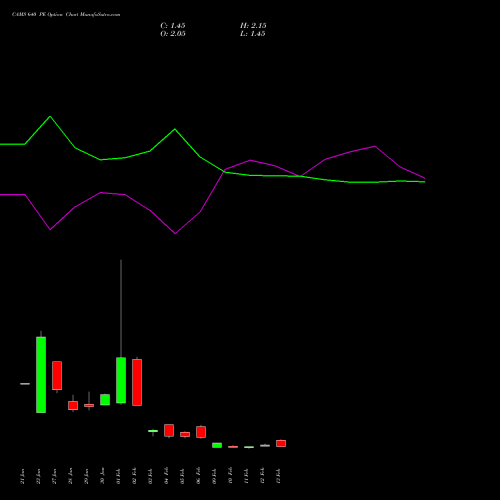500x500 pixels.
Task: Click the red candle for 06 Feb
Action: [201, 432]
